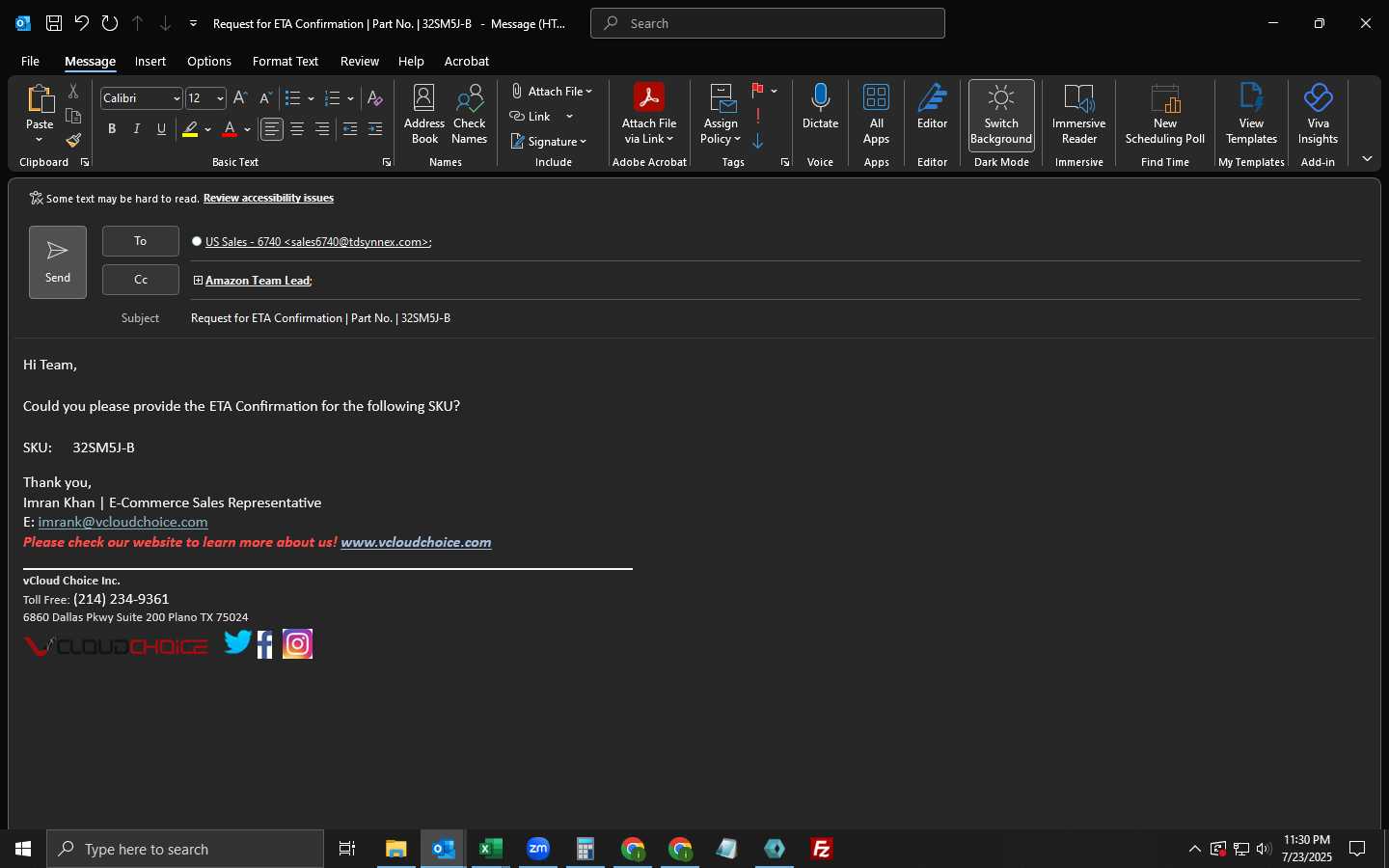Image resolution: width=1389 pixels, height=868 pixels.
Task: Send the email
Action: click(x=58, y=262)
